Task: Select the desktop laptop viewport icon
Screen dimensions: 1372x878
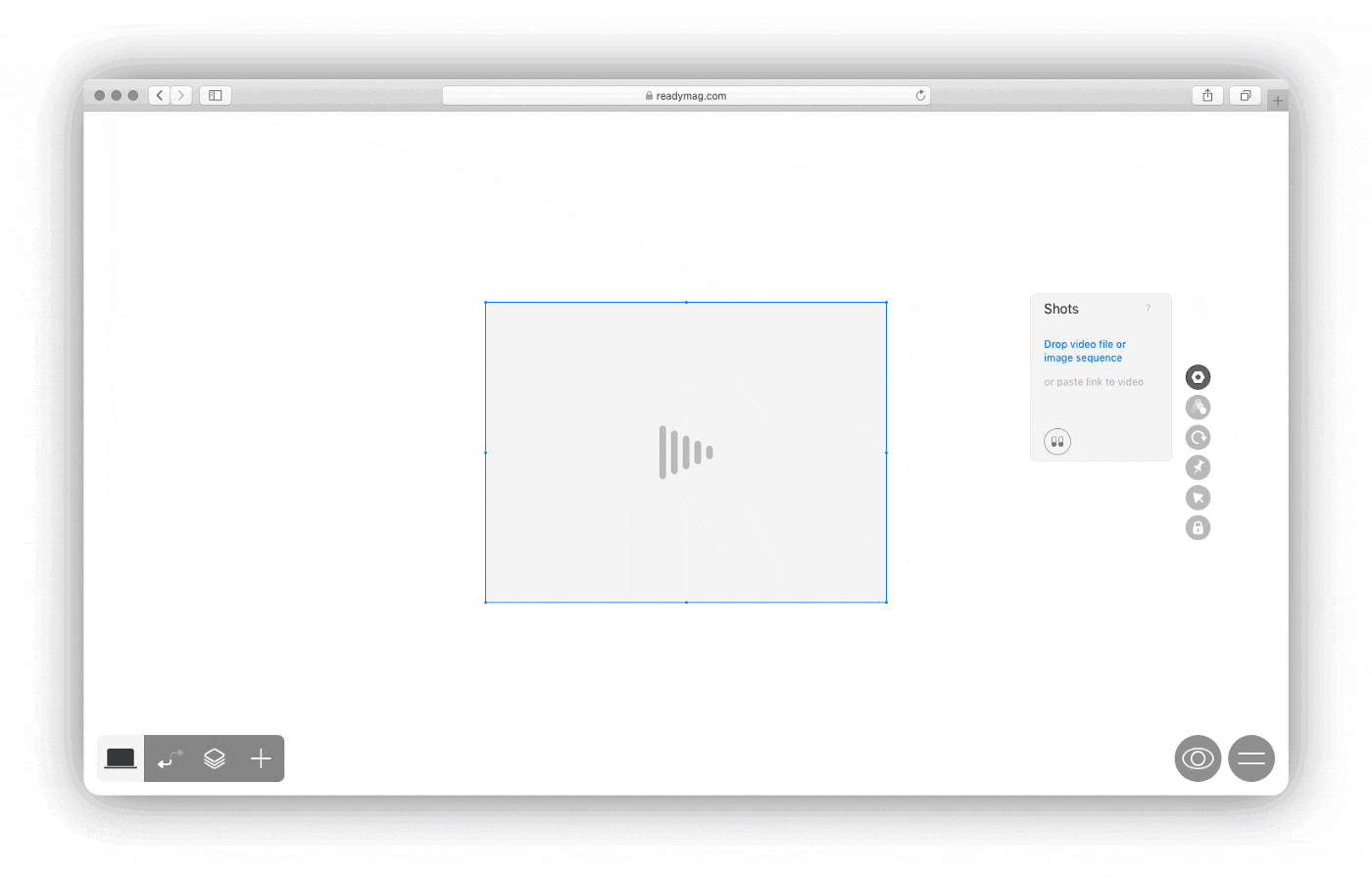Action: click(121, 758)
